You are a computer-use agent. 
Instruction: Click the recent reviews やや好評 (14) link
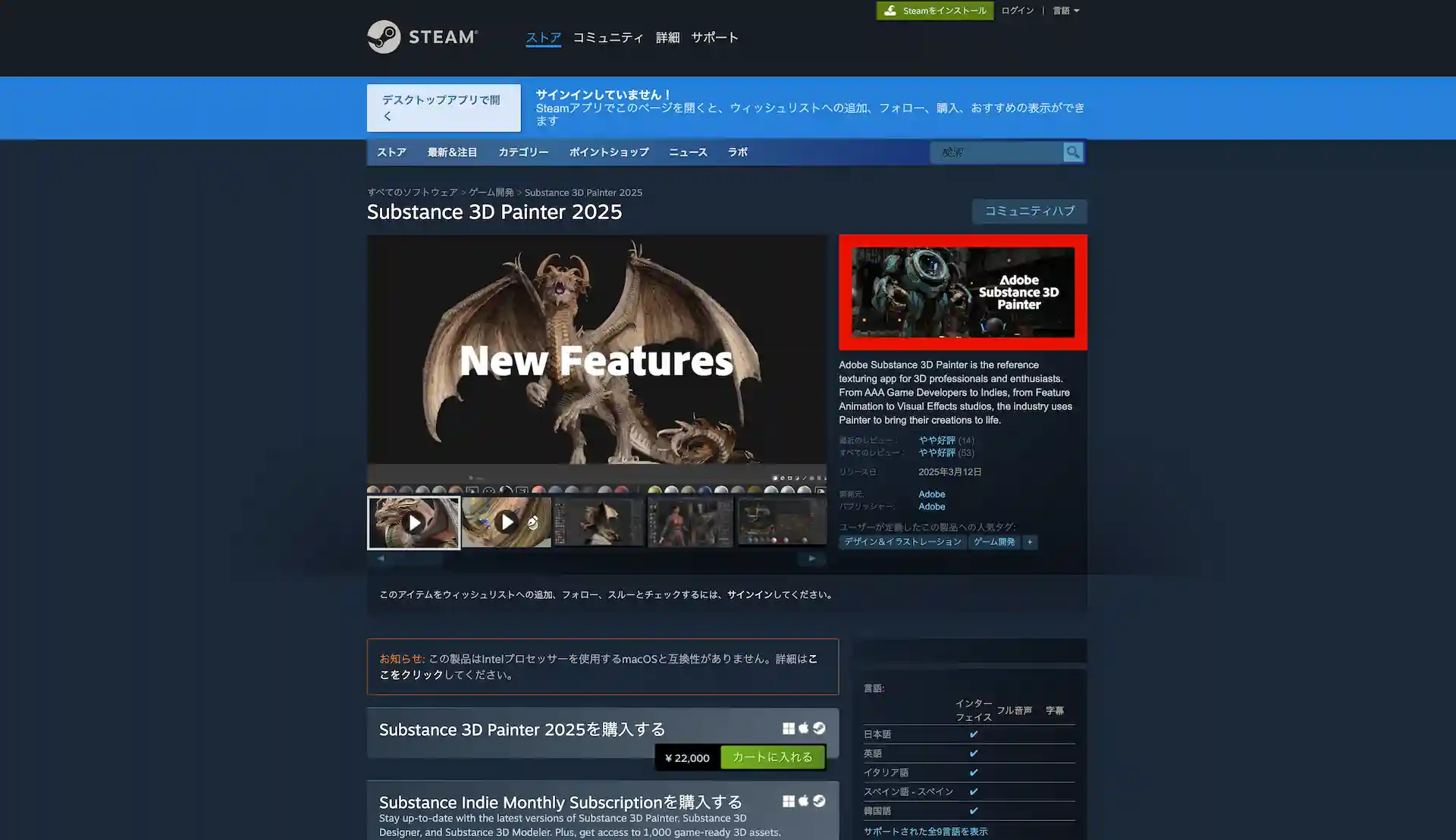tap(946, 440)
